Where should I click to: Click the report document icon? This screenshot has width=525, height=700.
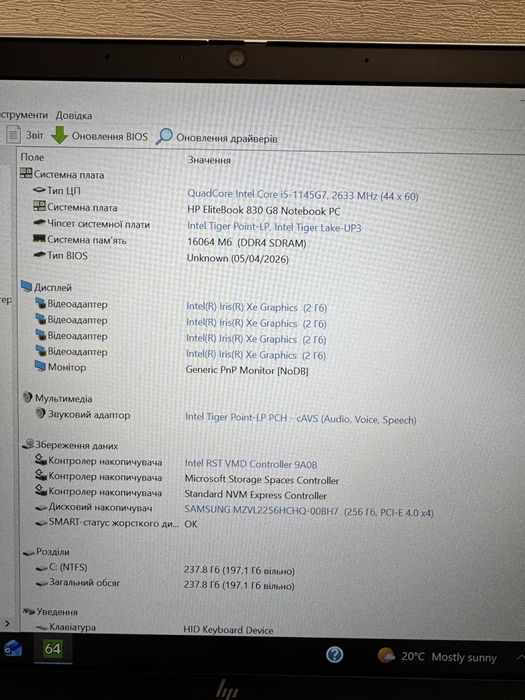pyautogui.click(x=13, y=134)
